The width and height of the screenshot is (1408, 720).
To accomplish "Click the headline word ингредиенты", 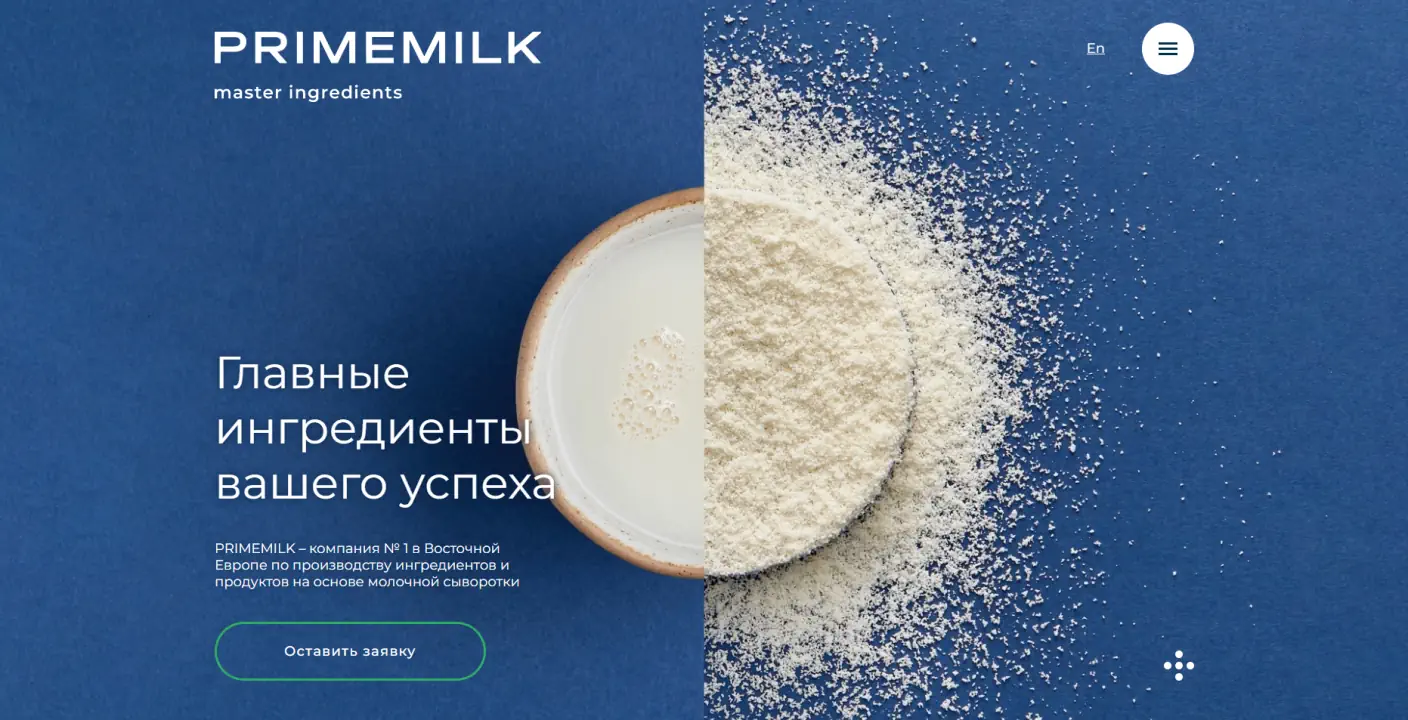I will coord(373,430).
